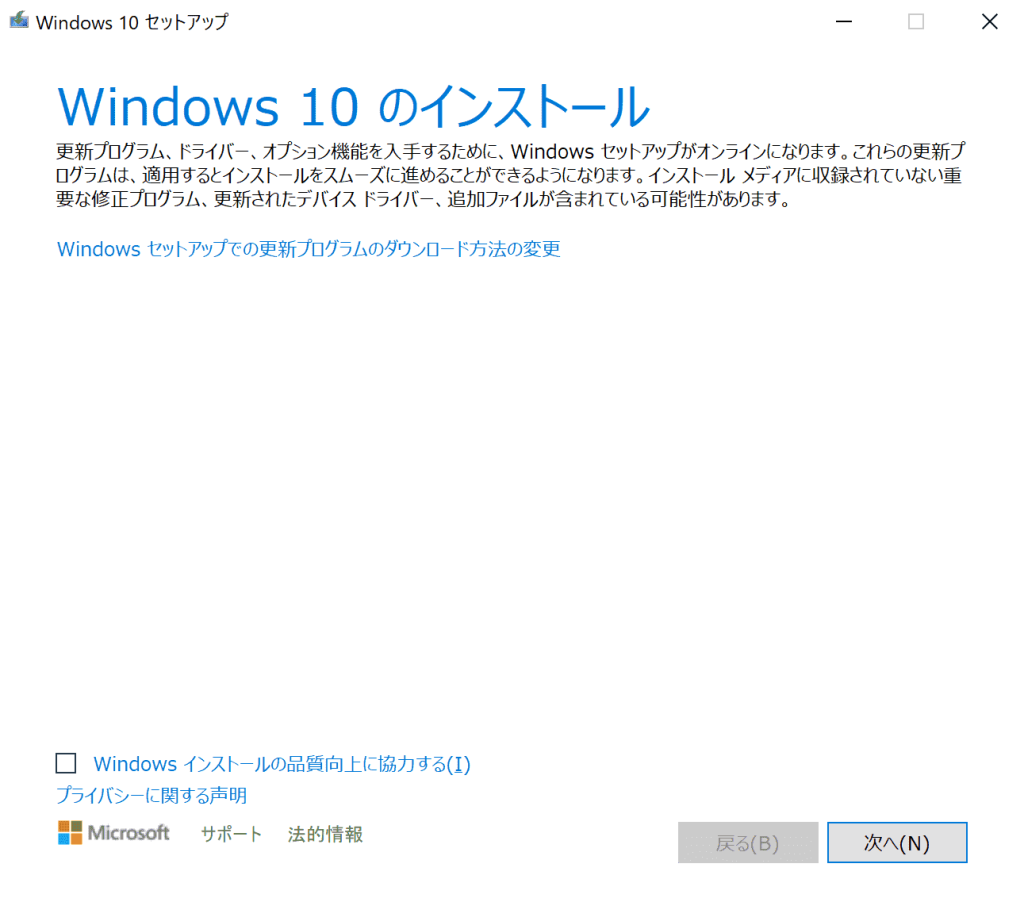Minimize the Windows 10 Setup window
The width and height of the screenshot is (1024, 902).
coord(843,21)
